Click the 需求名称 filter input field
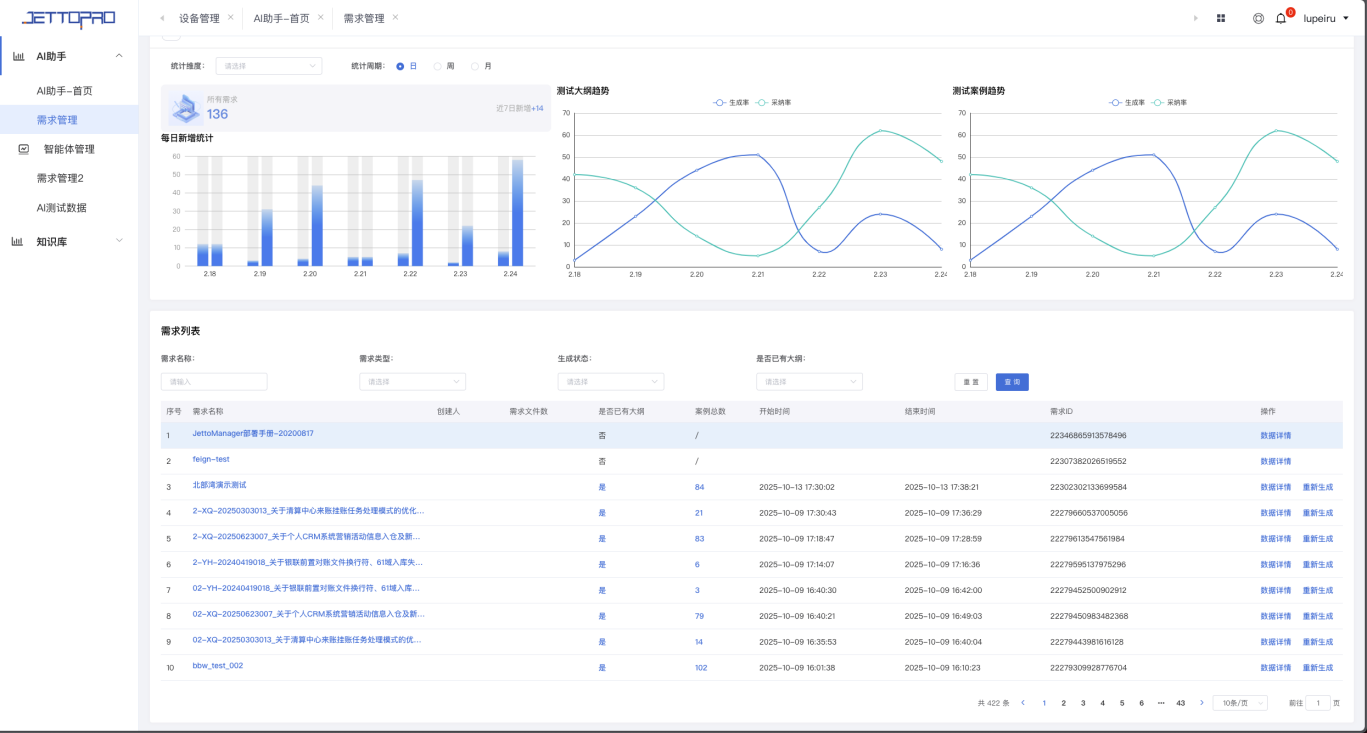1367x733 pixels. (x=214, y=381)
